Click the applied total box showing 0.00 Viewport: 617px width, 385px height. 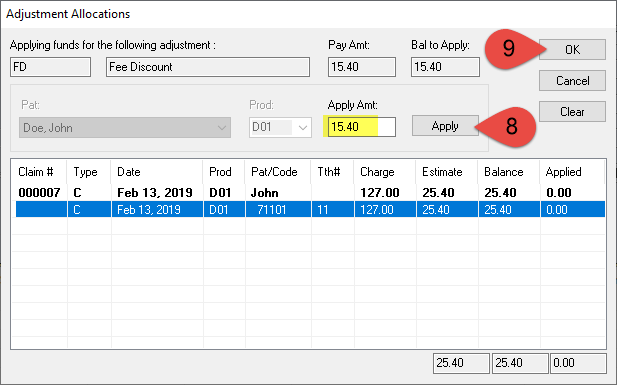point(578,363)
